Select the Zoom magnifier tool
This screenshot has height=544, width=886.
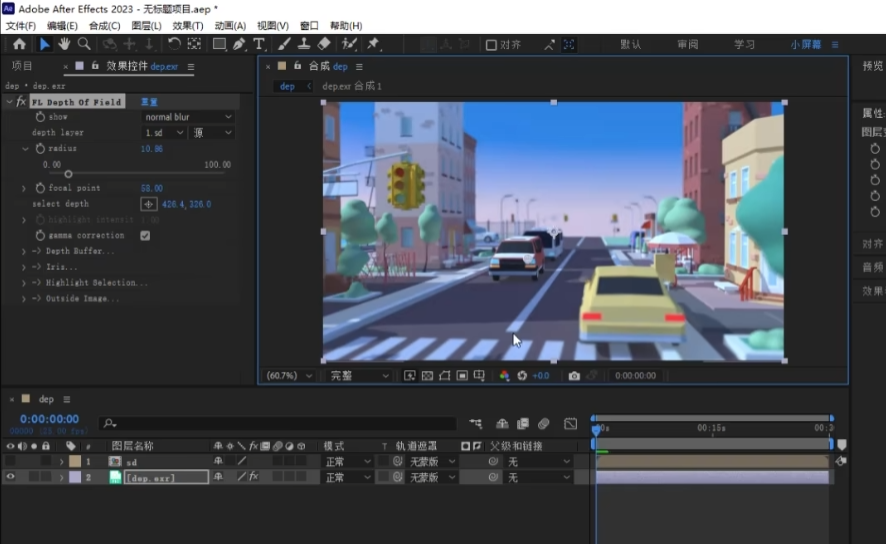(84, 44)
